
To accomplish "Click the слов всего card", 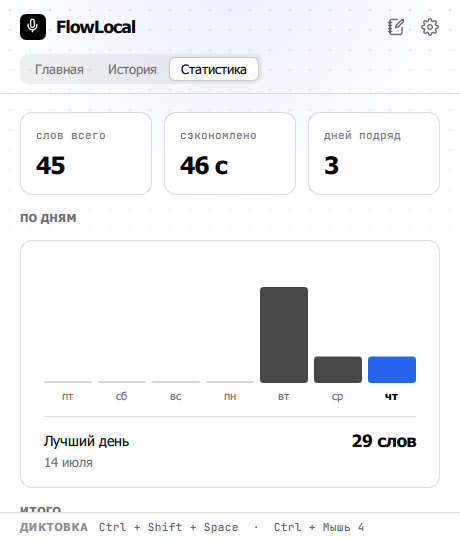I will (x=86, y=154).
